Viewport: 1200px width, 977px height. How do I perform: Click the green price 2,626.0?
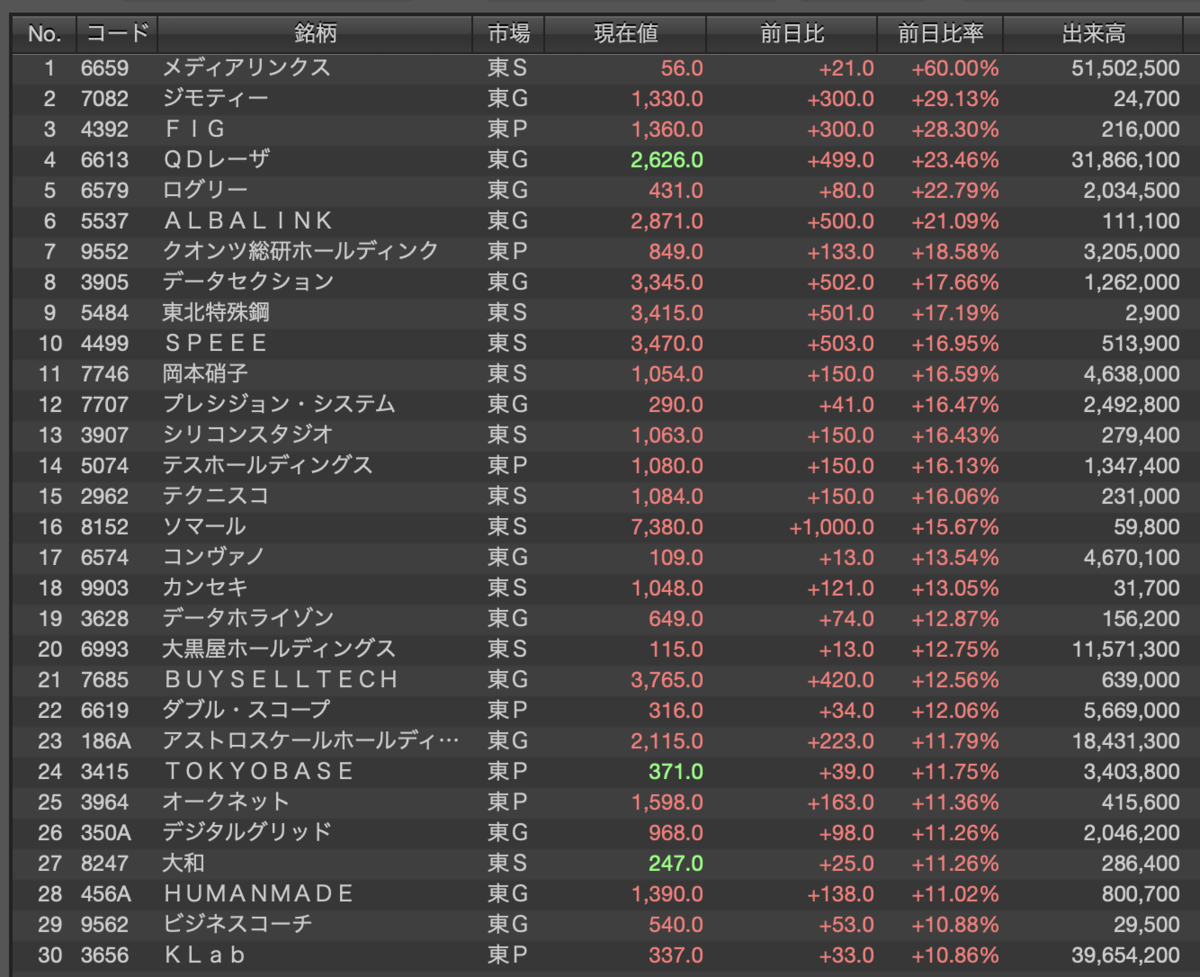pos(667,160)
